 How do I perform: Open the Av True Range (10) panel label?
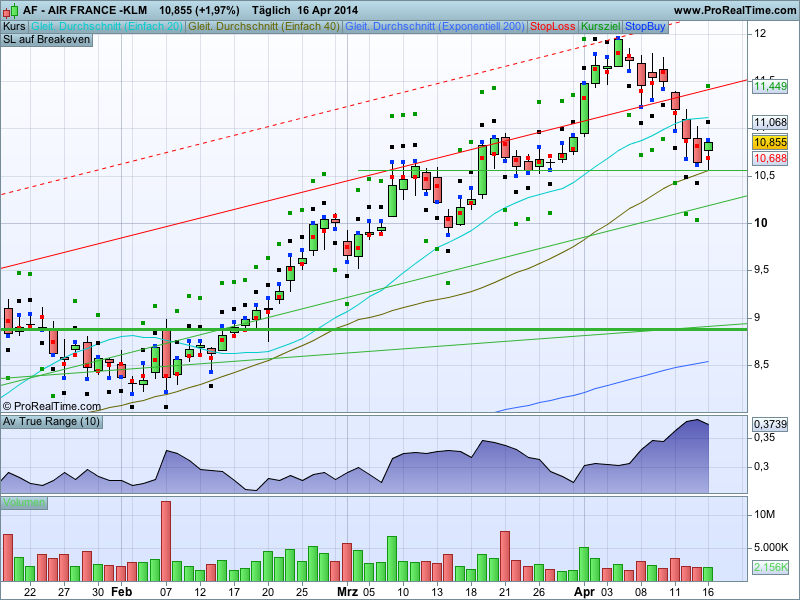point(51,422)
